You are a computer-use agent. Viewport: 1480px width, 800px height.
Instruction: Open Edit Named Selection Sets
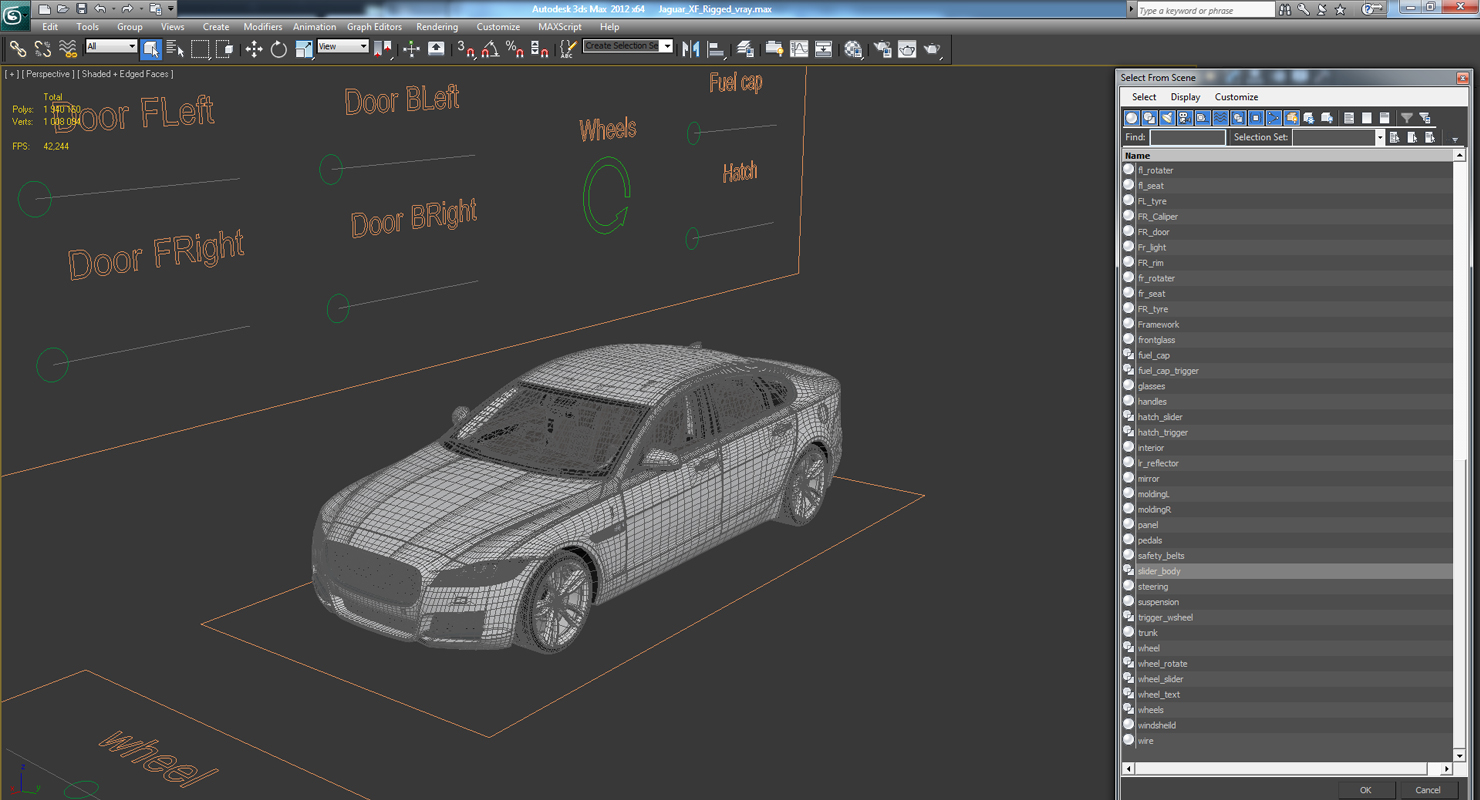click(568, 48)
